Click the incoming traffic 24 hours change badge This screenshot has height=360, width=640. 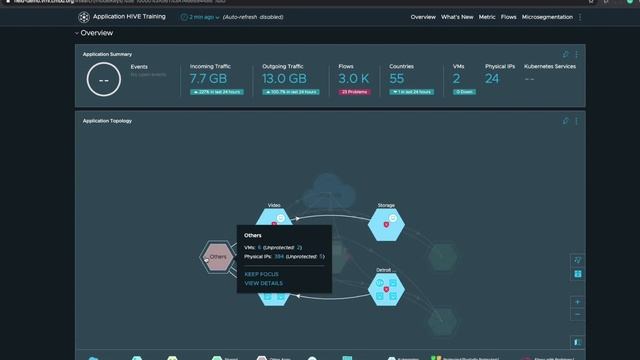(217, 92)
